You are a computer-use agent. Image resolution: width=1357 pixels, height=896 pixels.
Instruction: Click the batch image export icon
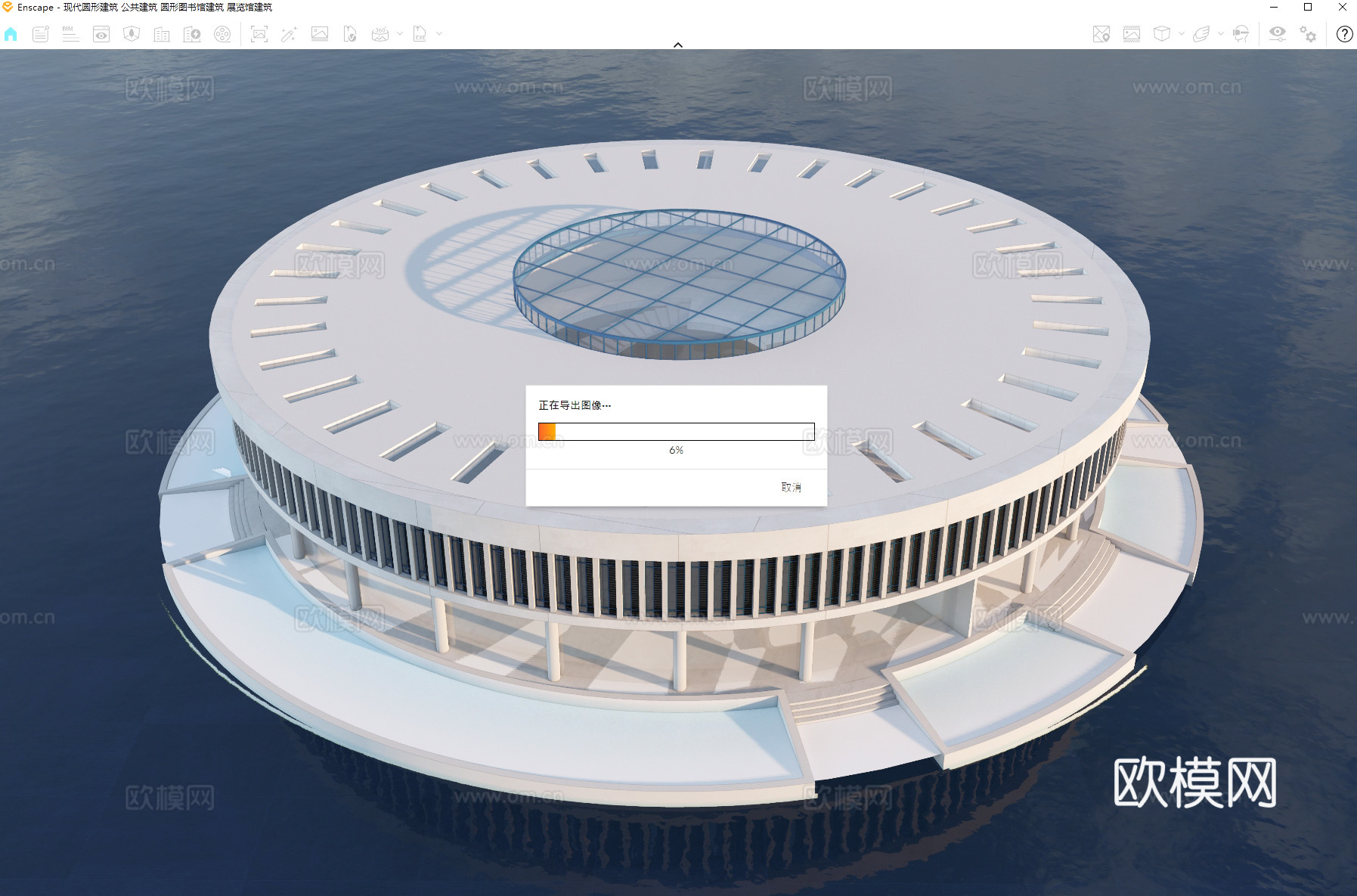(x=320, y=34)
